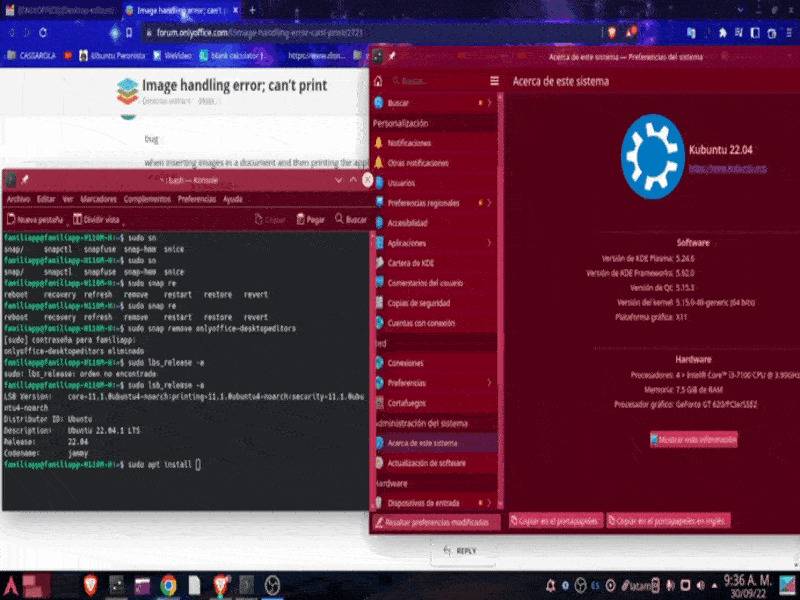Click the Buscar search field in System Settings

tap(438, 81)
